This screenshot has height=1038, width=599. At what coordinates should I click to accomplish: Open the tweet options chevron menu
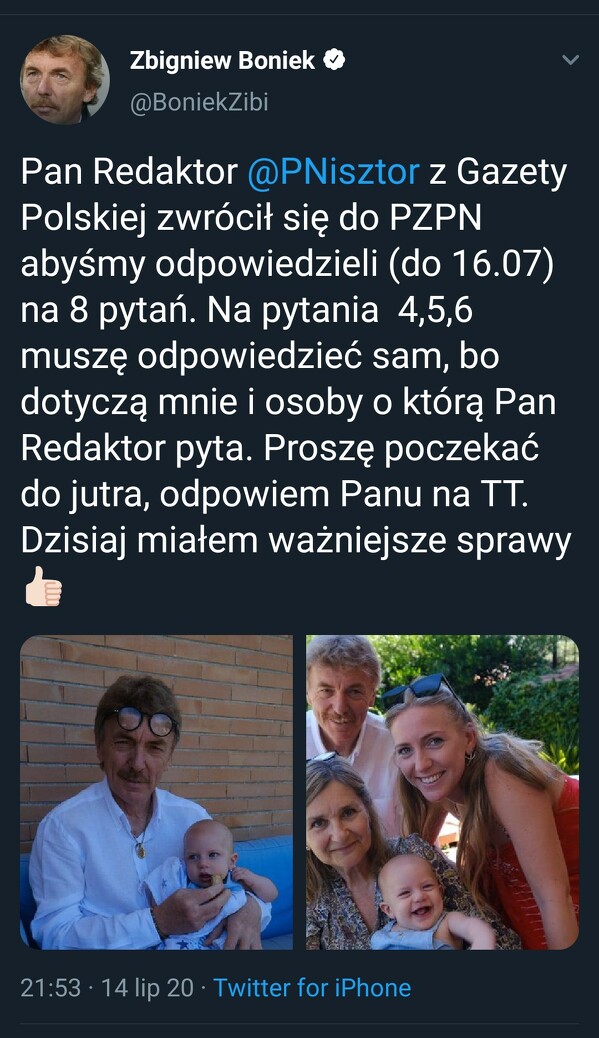pyautogui.click(x=570, y=60)
